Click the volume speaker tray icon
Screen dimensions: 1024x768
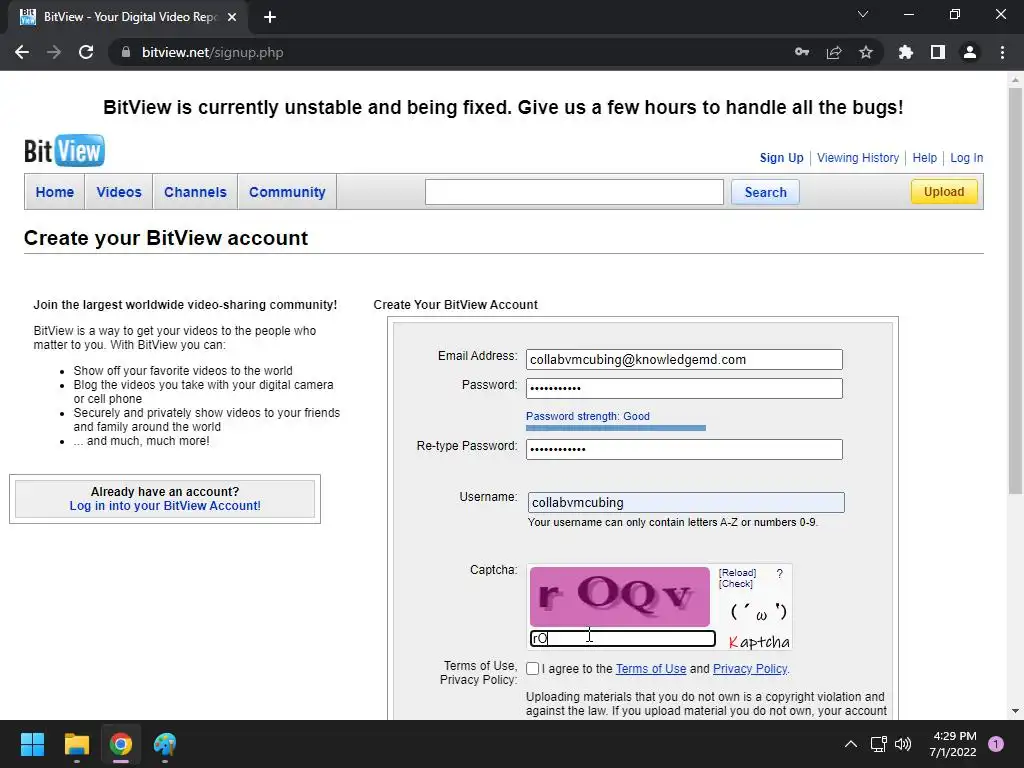(x=903, y=744)
